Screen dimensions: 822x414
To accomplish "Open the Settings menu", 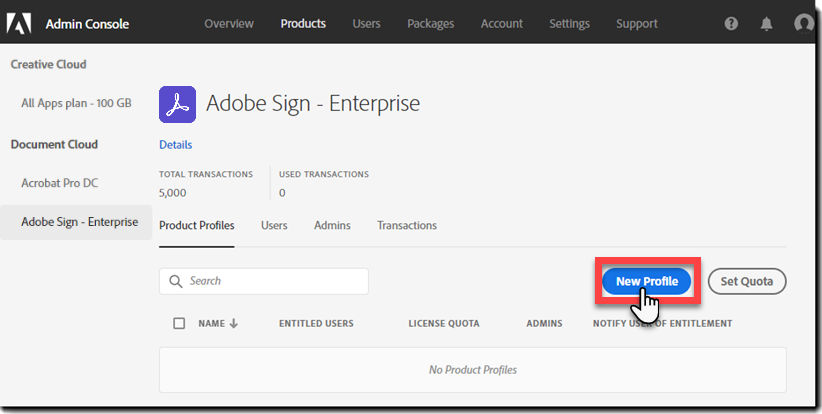I will point(569,24).
